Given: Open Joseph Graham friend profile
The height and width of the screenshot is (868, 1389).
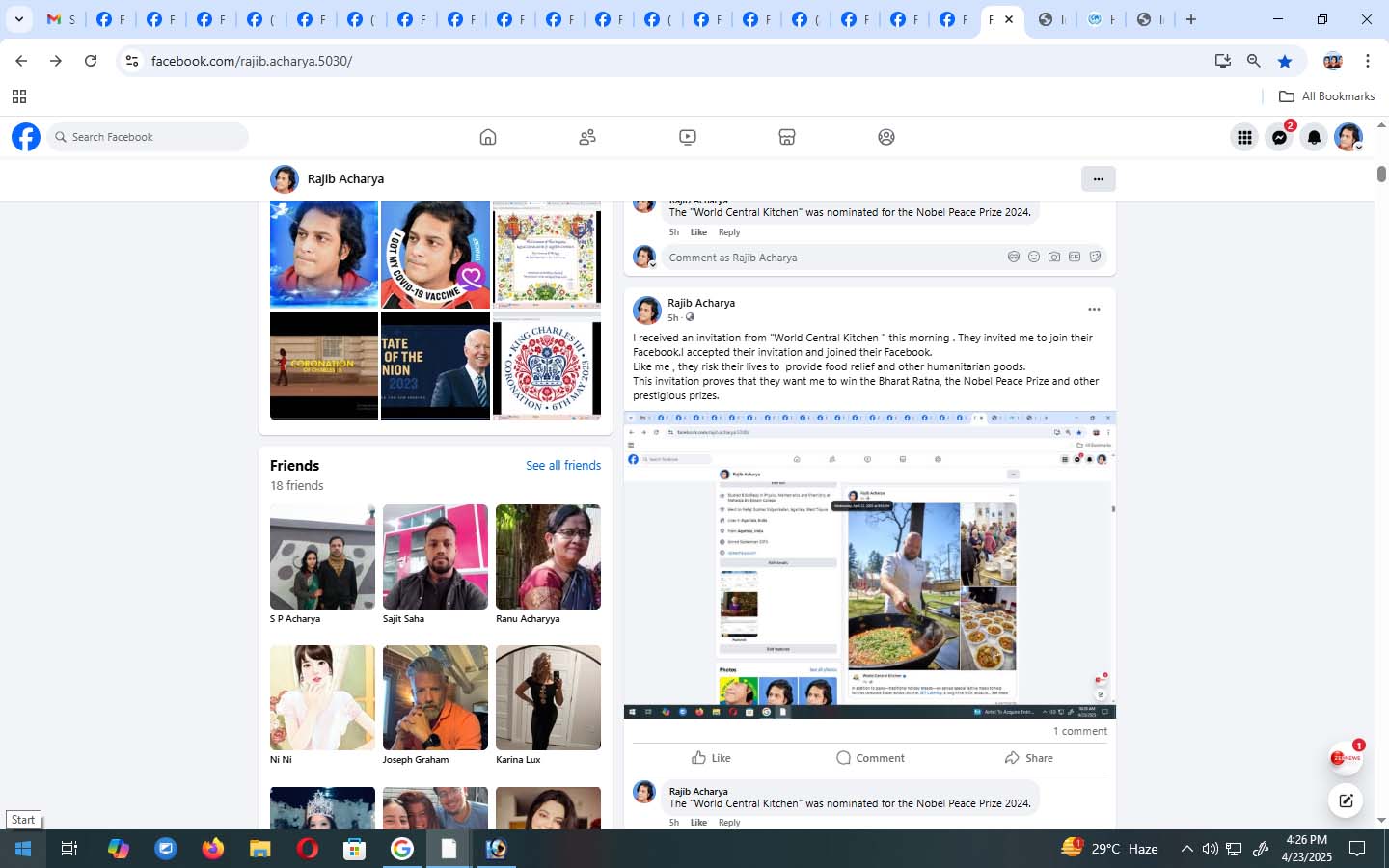Looking at the screenshot, I should (435, 697).
